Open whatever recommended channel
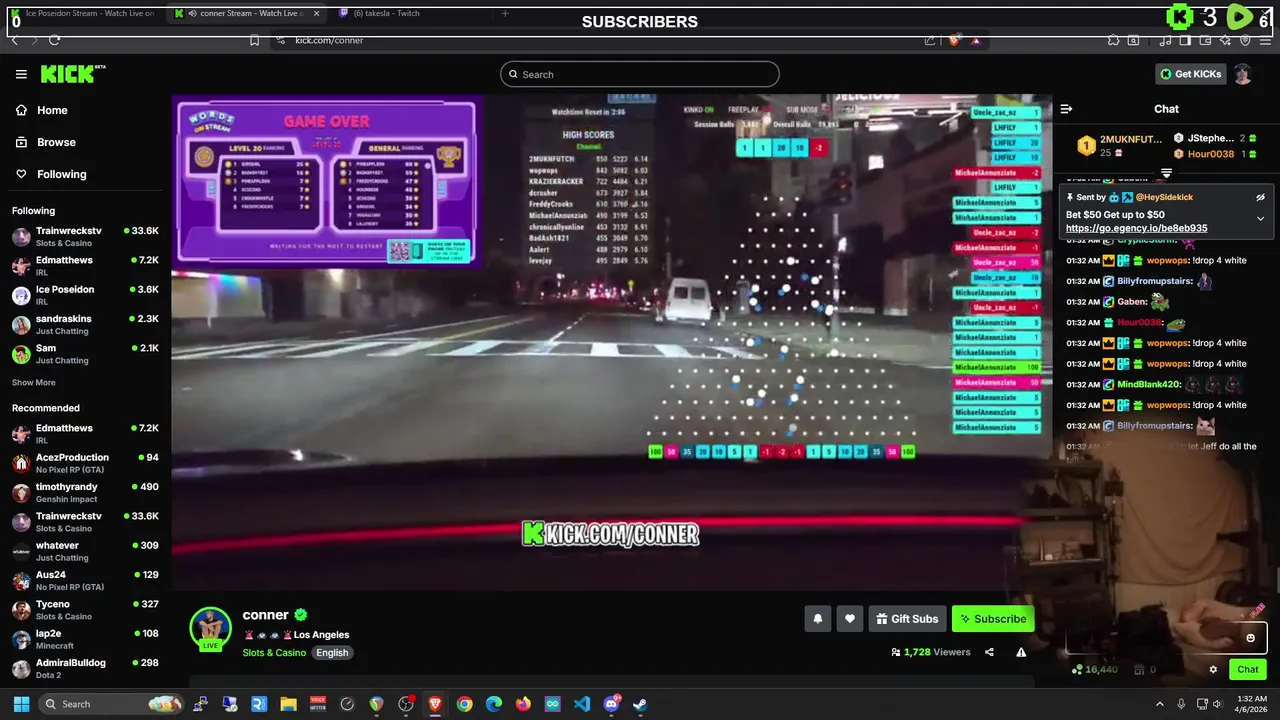The width and height of the screenshot is (1280, 720). click(85, 551)
